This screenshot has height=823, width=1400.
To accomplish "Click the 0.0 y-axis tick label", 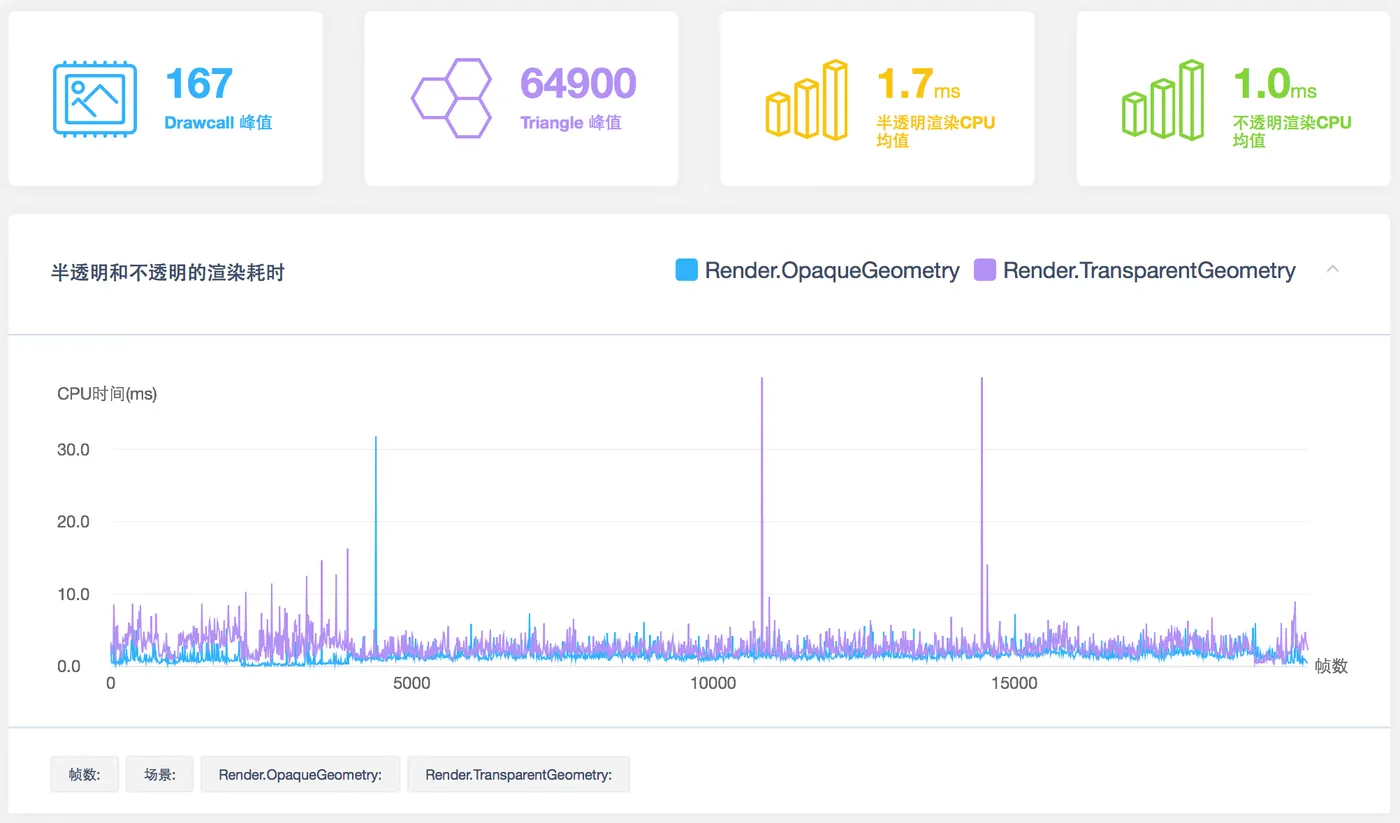I will (x=69, y=666).
